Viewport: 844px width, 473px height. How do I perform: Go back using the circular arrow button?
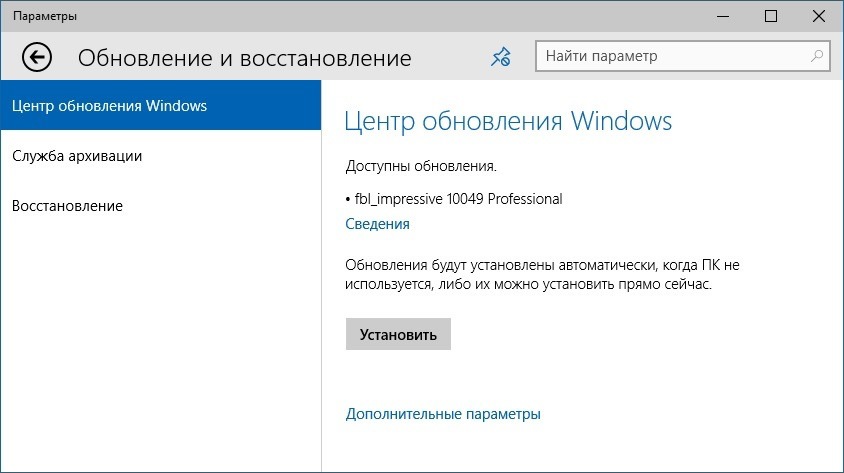tap(37, 57)
